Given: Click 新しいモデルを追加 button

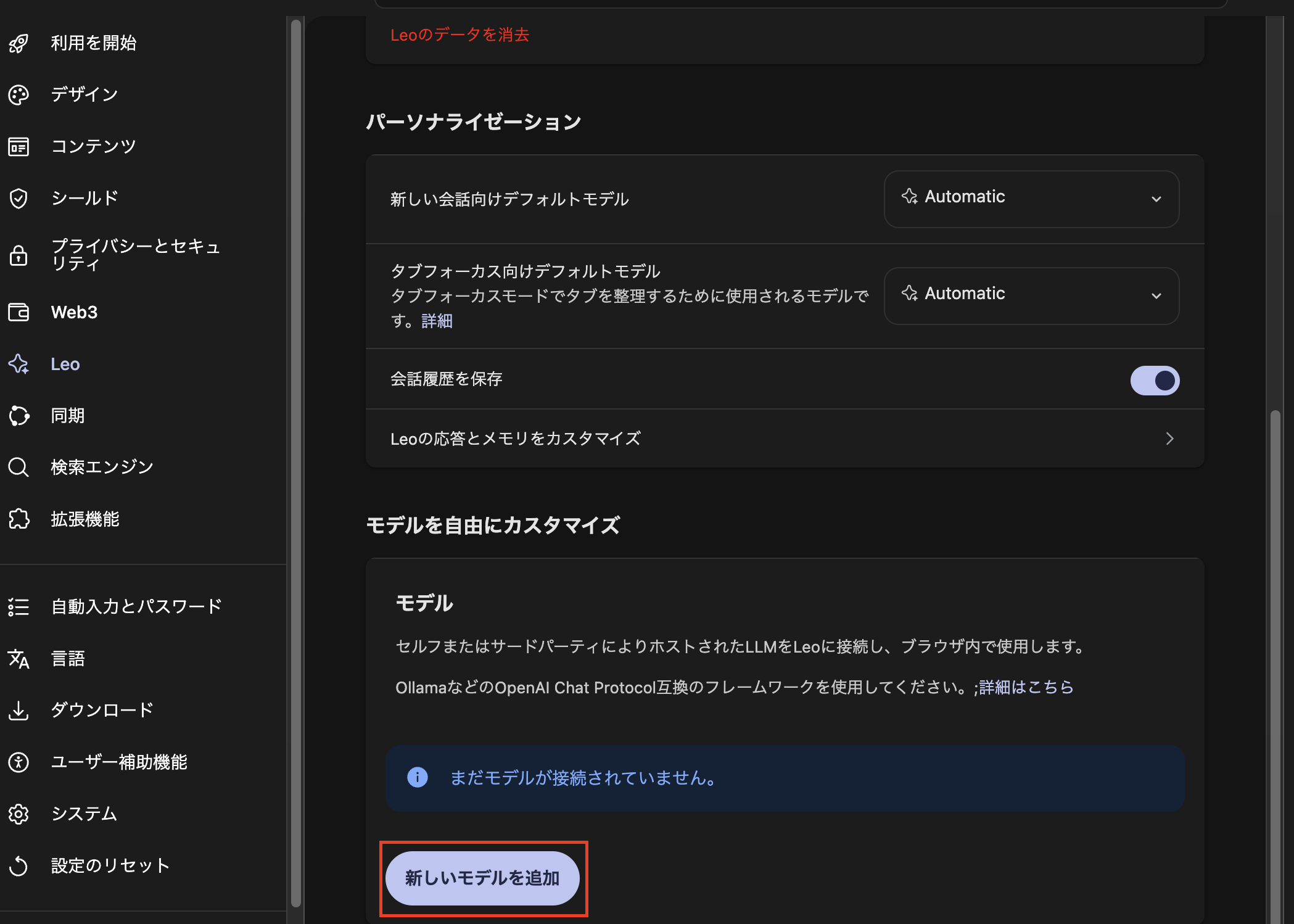Looking at the screenshot, I should coord(482,878).
